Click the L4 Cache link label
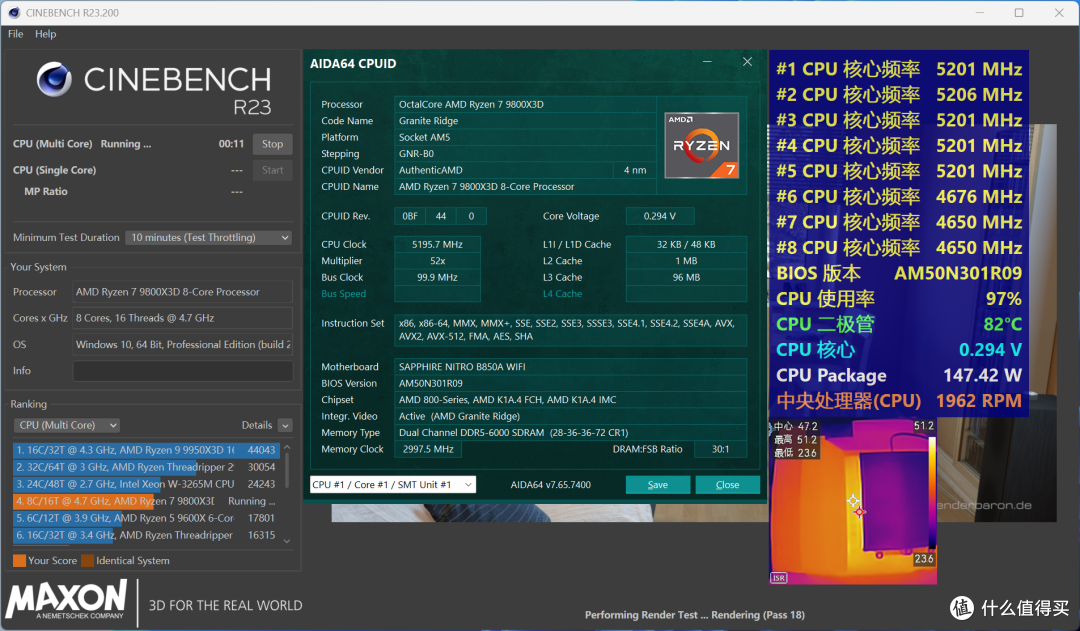The image size is (1080, 631). [x=562, y=293]
